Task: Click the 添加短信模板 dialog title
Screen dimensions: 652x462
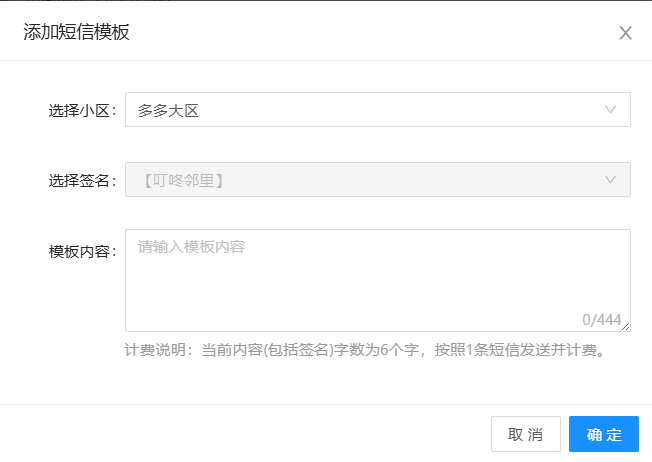Action: pyautogui.click(x=76, y=33)
